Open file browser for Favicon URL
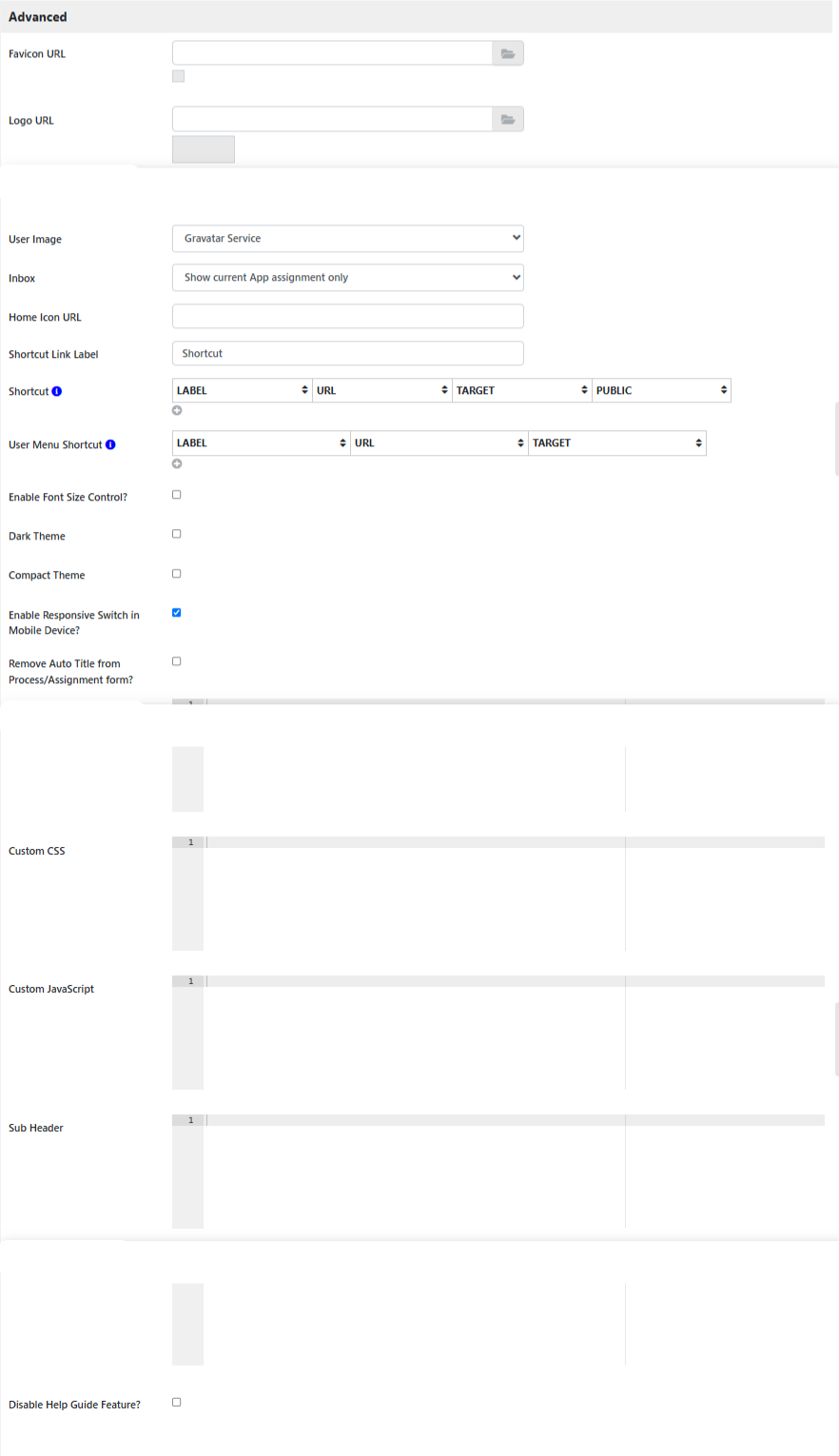The width and height of the screenshot is (839, 1456). coord(507,53)
